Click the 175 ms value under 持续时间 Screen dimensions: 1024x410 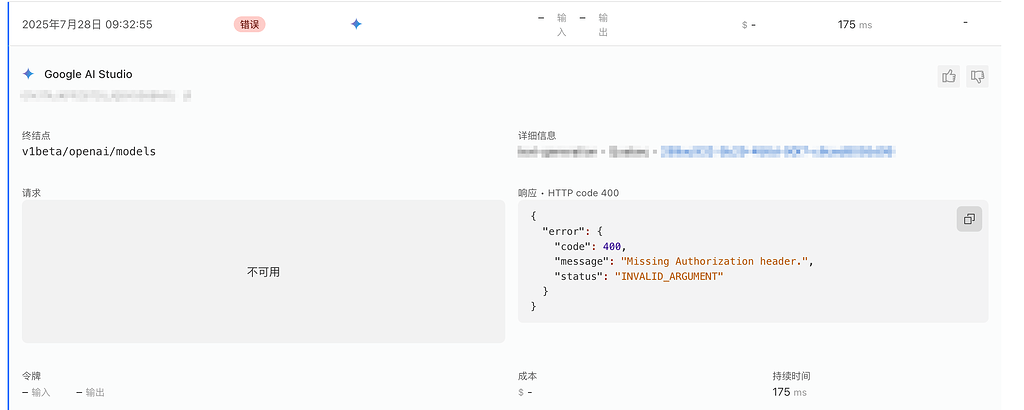pos(789,392)
